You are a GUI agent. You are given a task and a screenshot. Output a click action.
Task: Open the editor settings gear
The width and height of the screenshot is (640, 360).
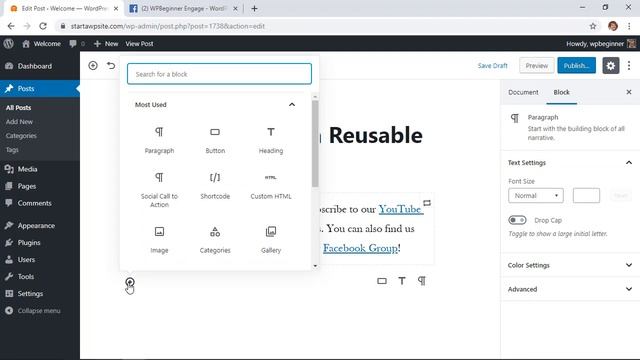point(611,65)
